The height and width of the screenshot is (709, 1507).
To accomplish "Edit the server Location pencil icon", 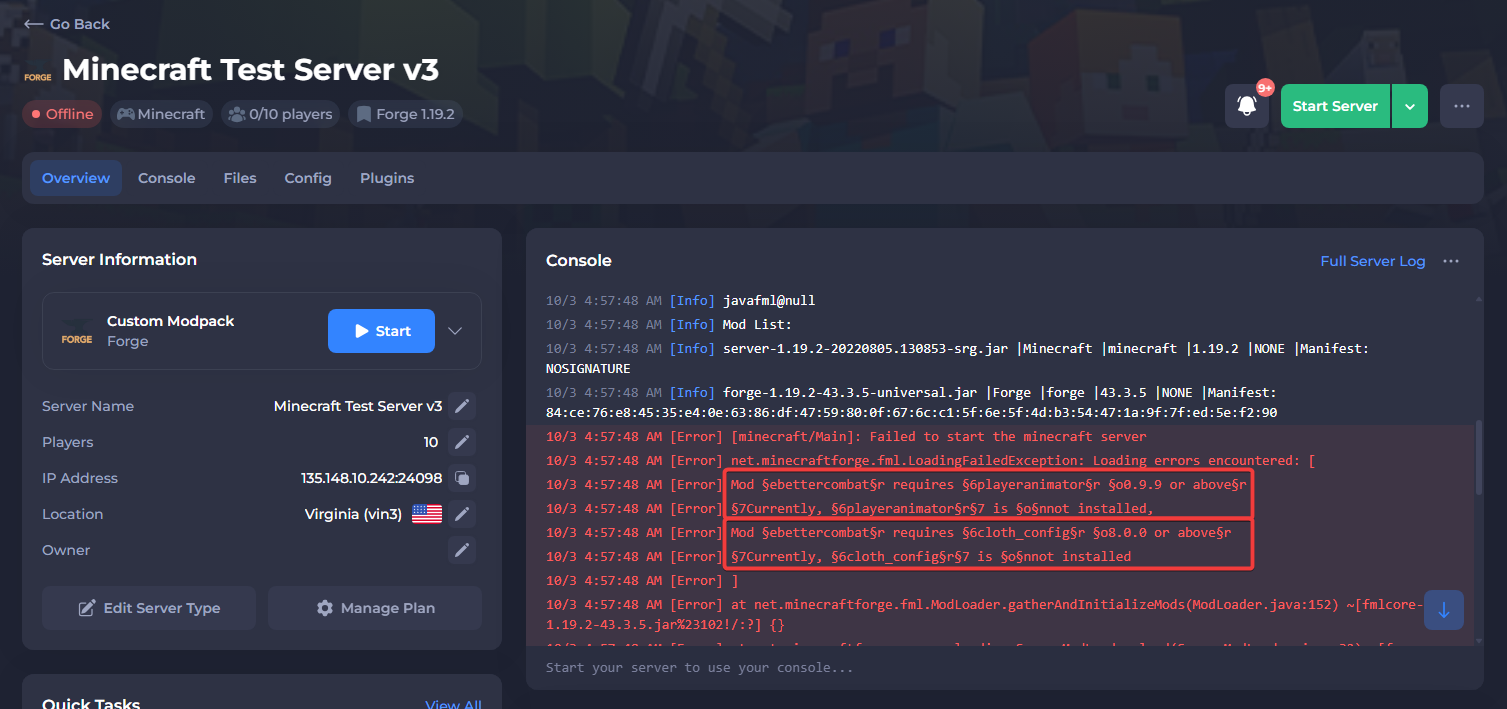I will coord(461,514).
